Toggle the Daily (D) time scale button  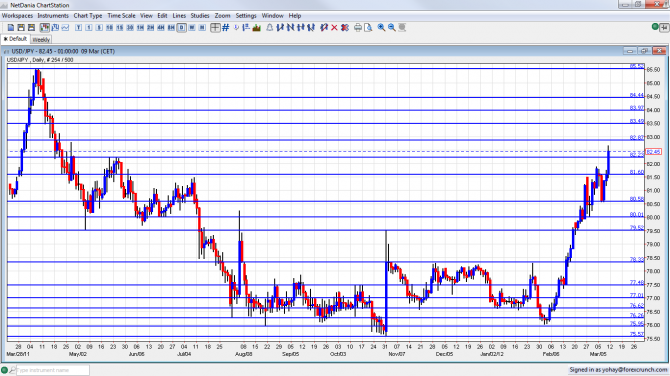click(182, 28)
